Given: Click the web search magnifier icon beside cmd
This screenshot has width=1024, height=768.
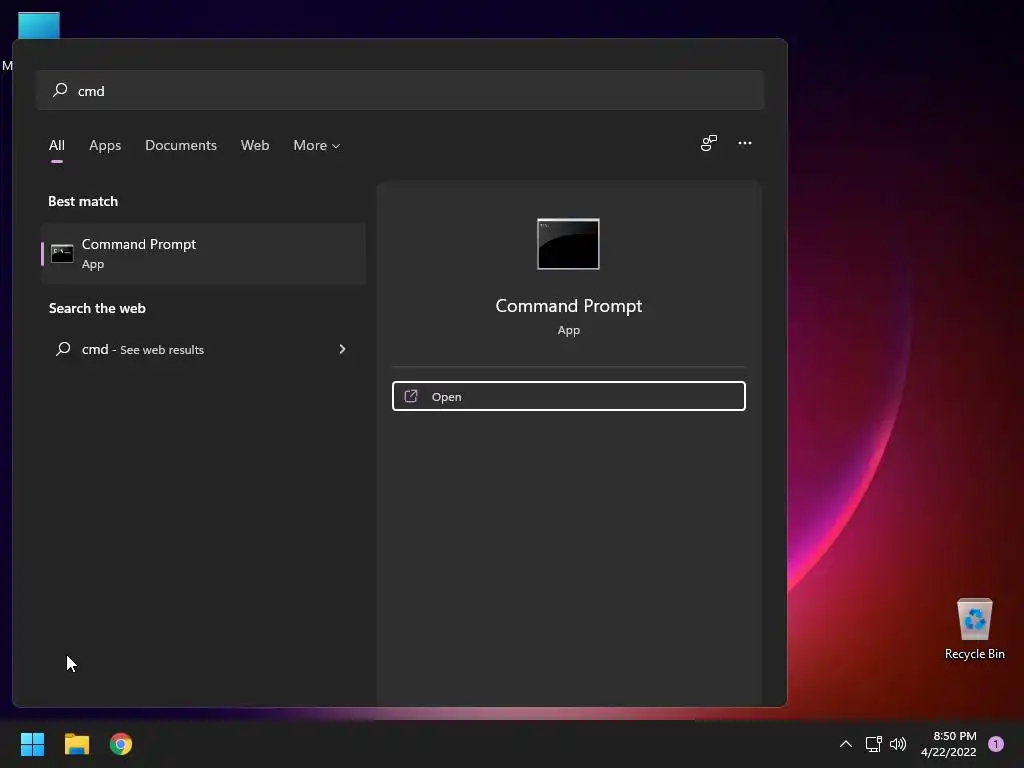Looking at the screenshot, I should (63, 349).
